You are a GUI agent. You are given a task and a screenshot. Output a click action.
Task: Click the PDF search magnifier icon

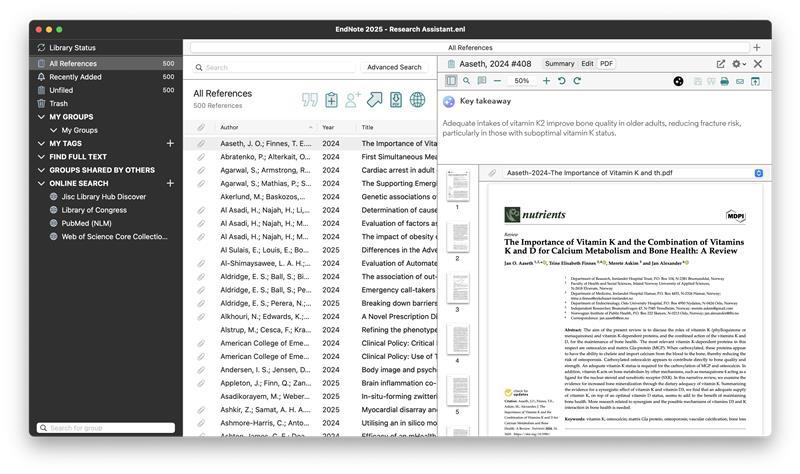[x=466, y=81]
